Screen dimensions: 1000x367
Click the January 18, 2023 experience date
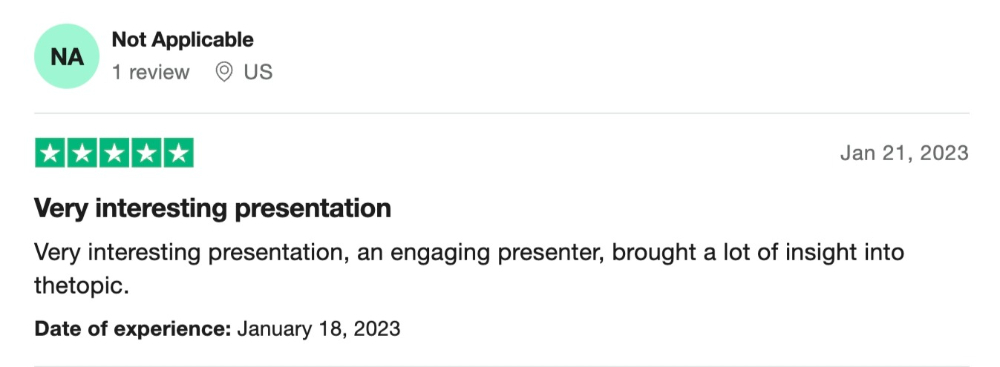tap(319, 329)
